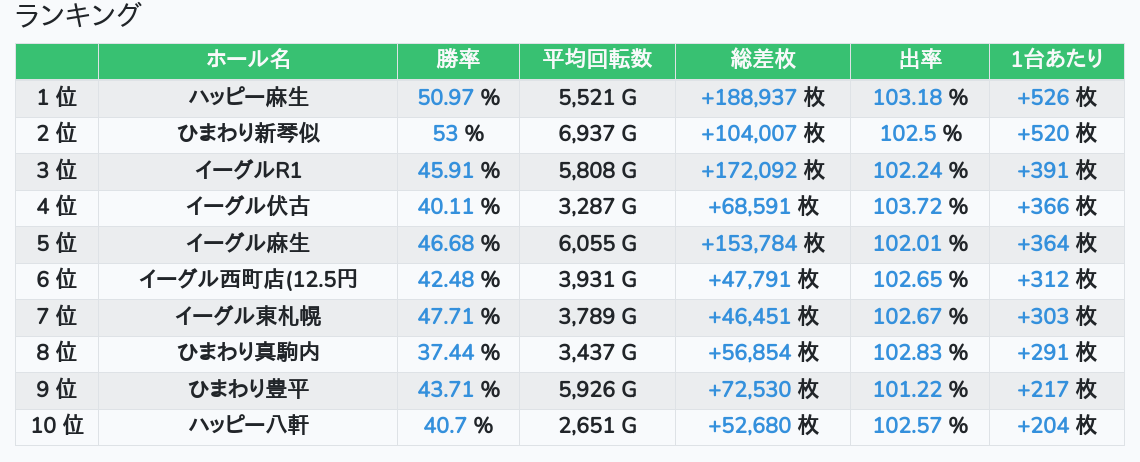Click the 50.97 win rate value

click(445, 97)
